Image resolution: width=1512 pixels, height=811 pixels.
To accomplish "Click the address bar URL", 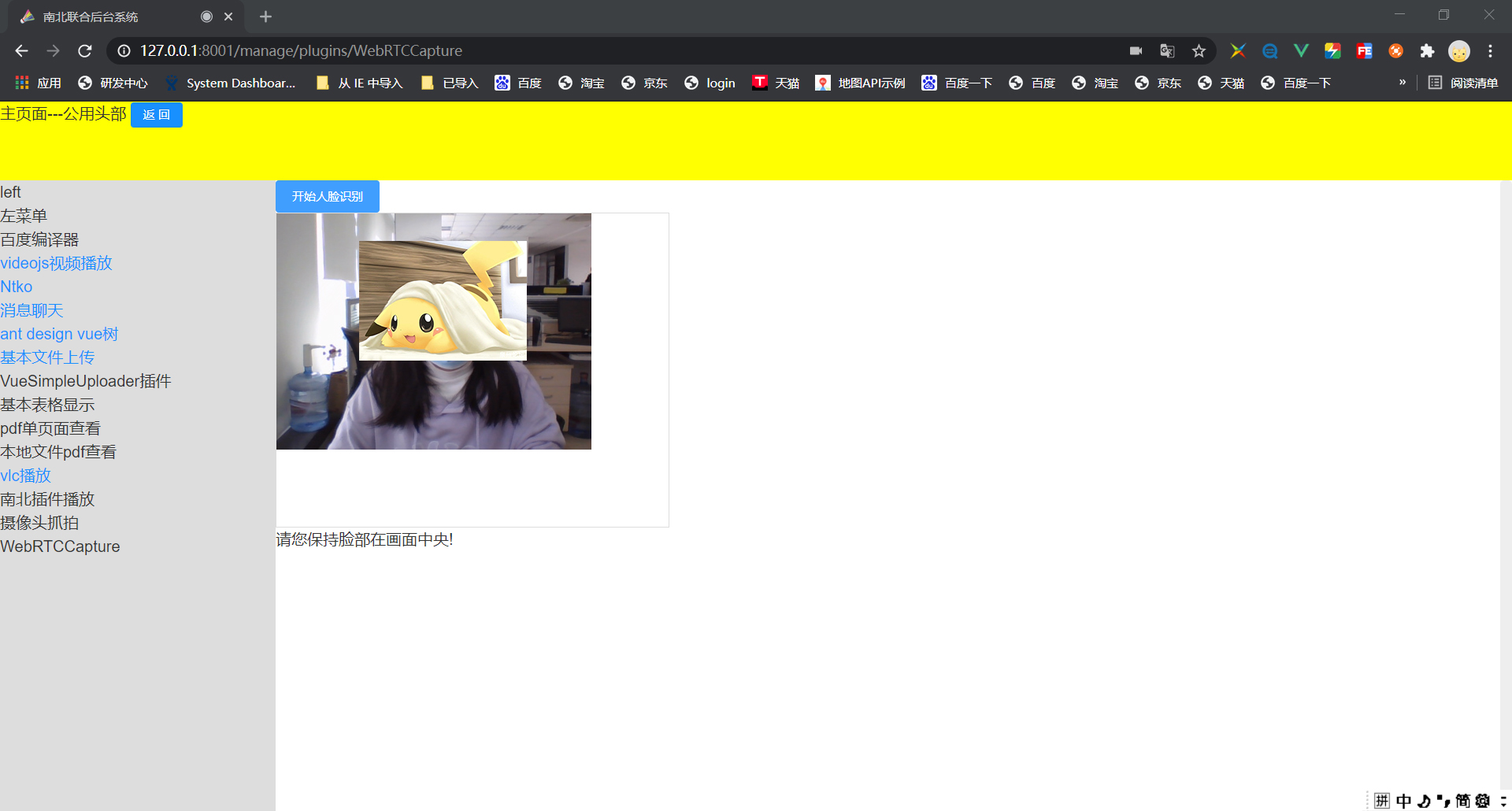I will (301, 51).
